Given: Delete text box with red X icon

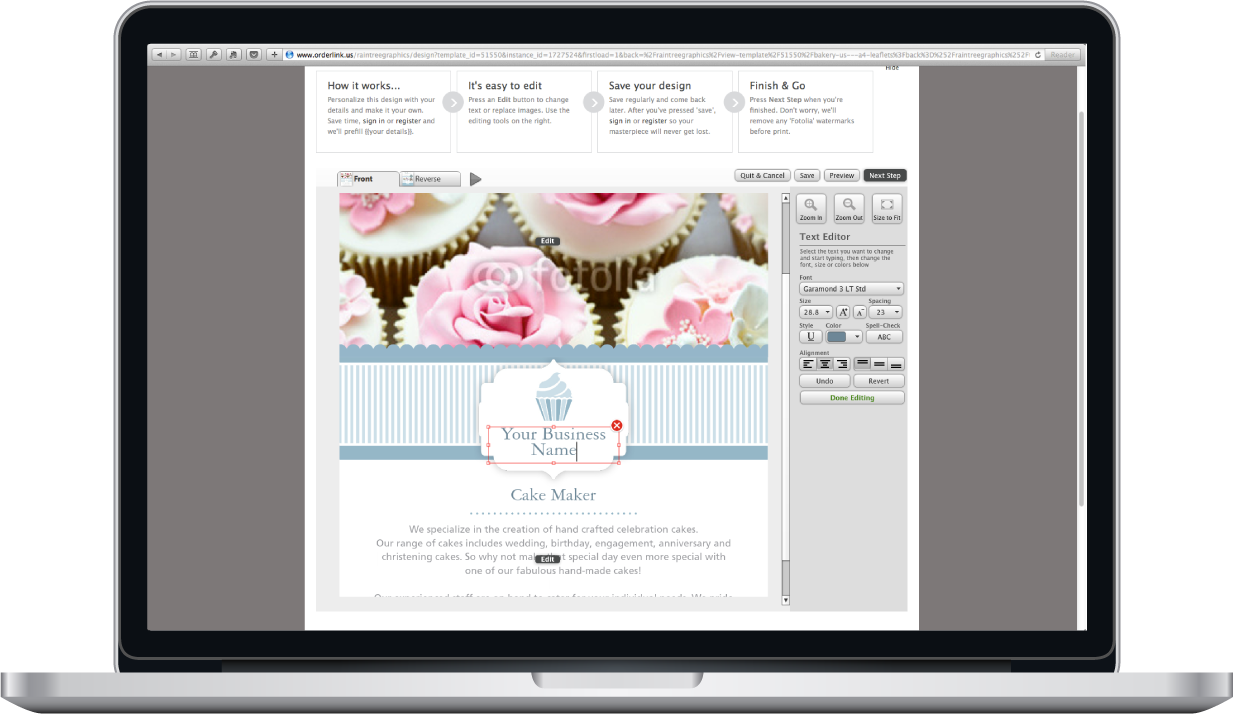Looking at the screenshot, I should point(616,426).
